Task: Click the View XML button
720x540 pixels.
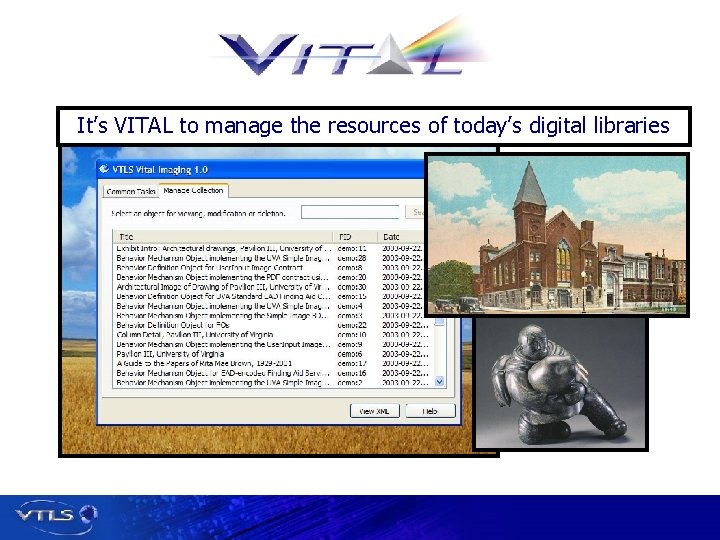Action: [374, 411]
